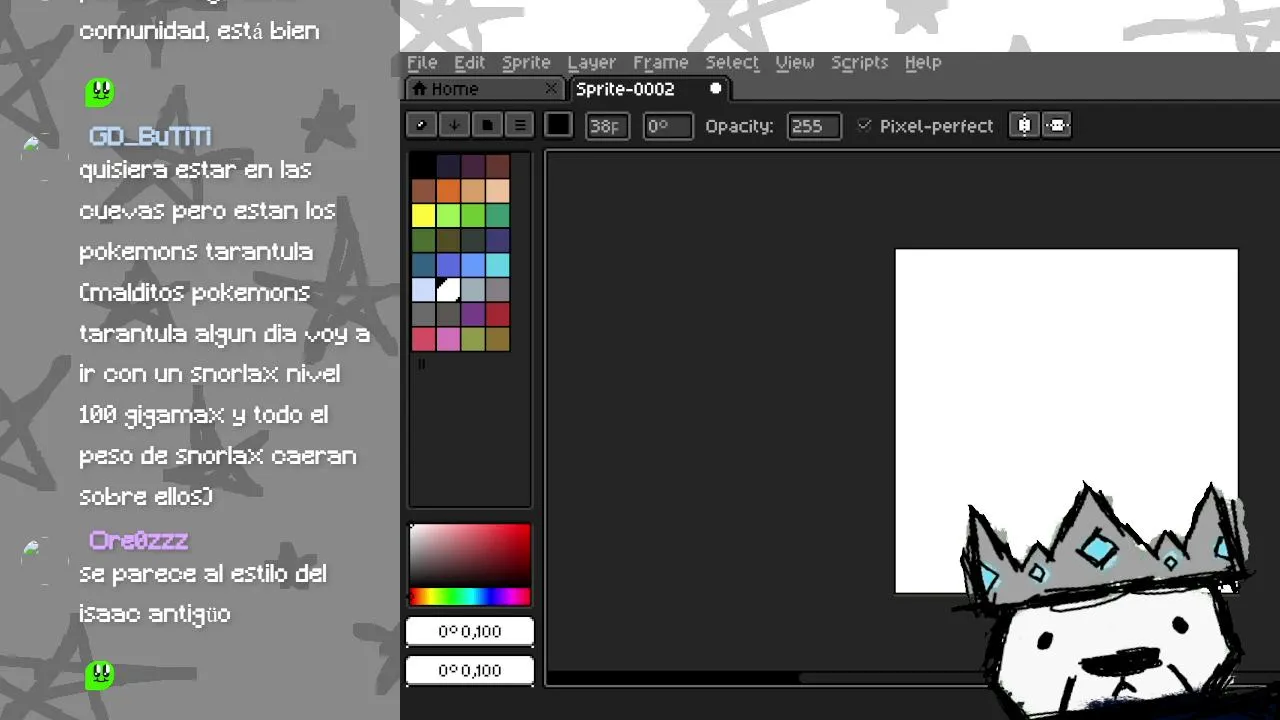Pick the royal blue palette swatch
The width and height of the screenshot is (1280, 720).
pos(448,265)
